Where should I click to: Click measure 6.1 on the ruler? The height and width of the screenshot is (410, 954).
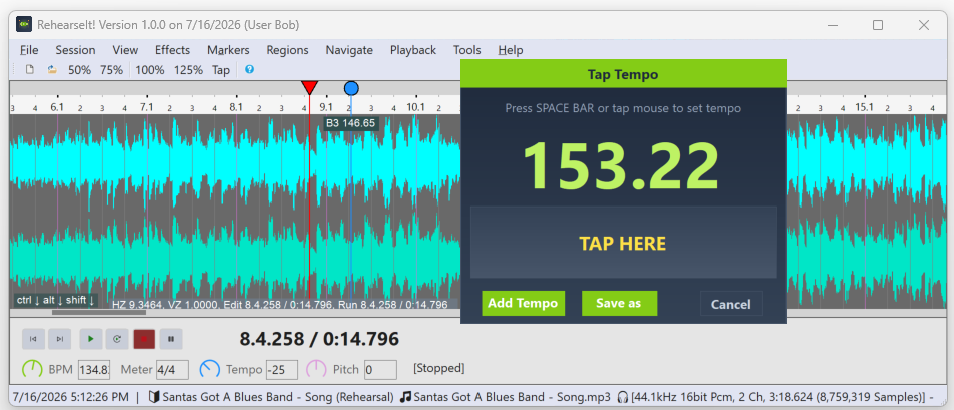pos(57,106)
